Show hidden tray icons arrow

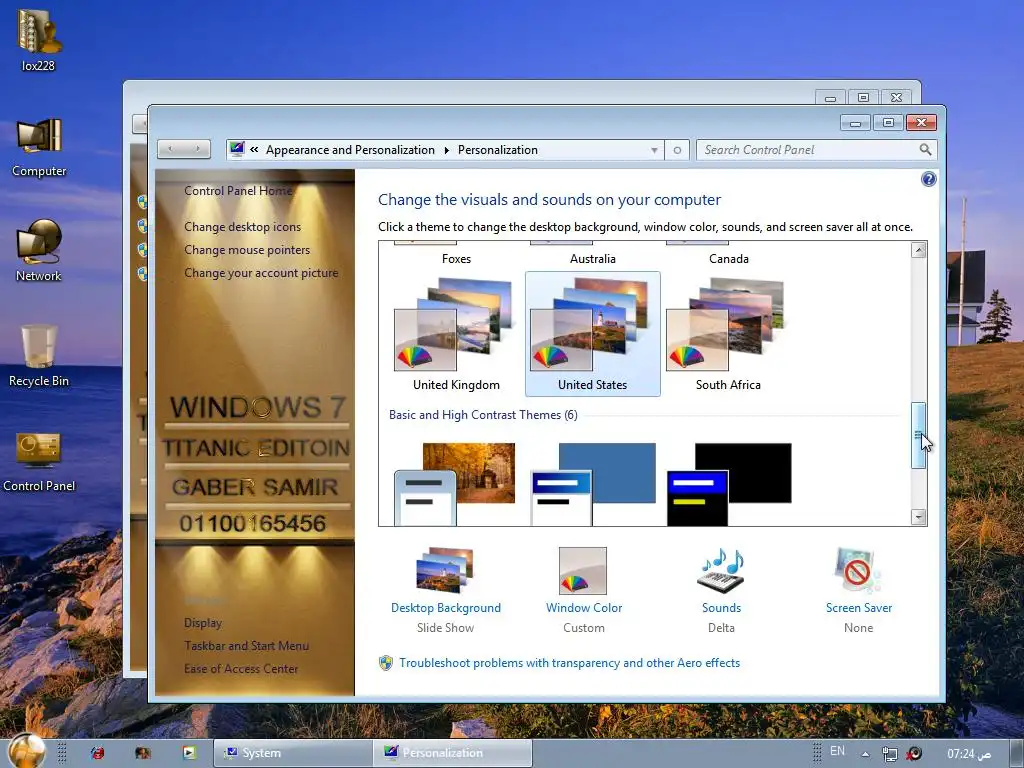pyautogui.click(x=865, y=754)
